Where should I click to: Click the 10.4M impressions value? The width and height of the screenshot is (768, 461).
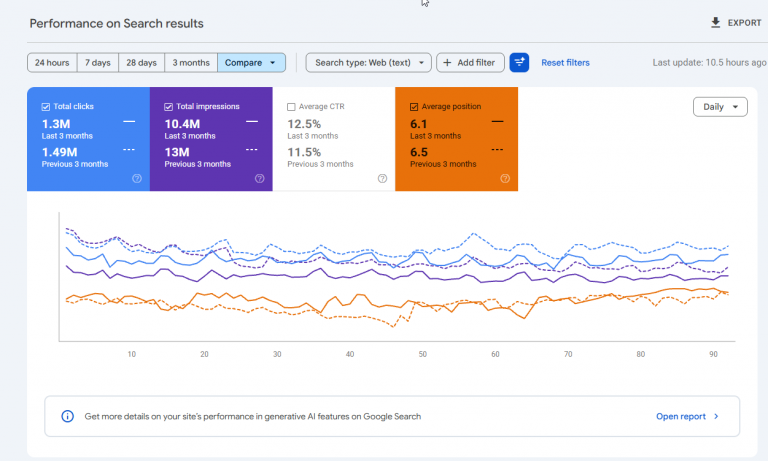coord(182,124)
